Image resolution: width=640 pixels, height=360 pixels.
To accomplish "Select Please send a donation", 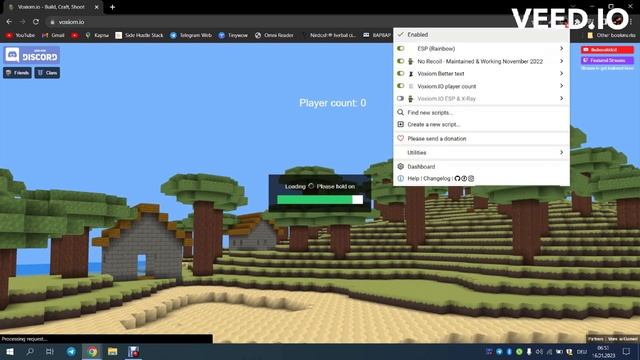I will 481,139.
